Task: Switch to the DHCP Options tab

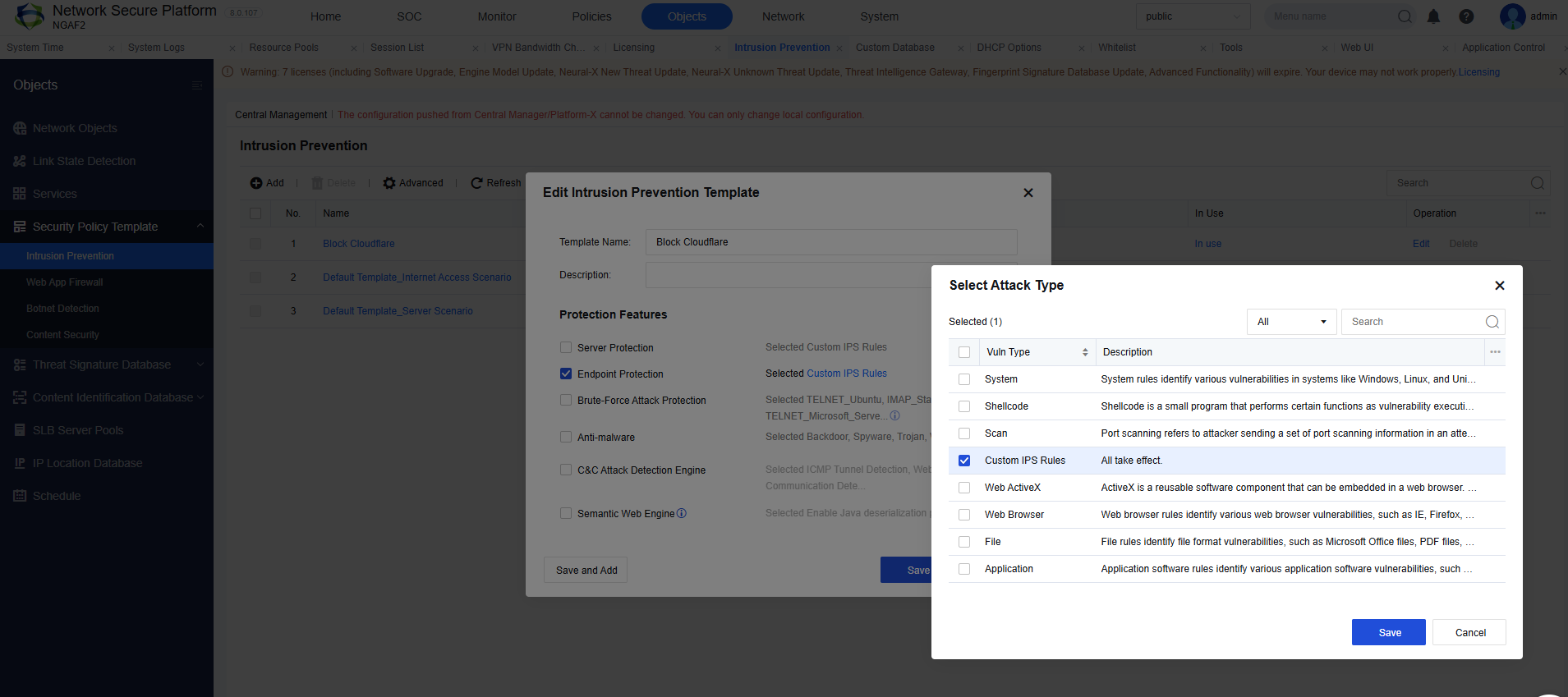Action: (1009, 48)
